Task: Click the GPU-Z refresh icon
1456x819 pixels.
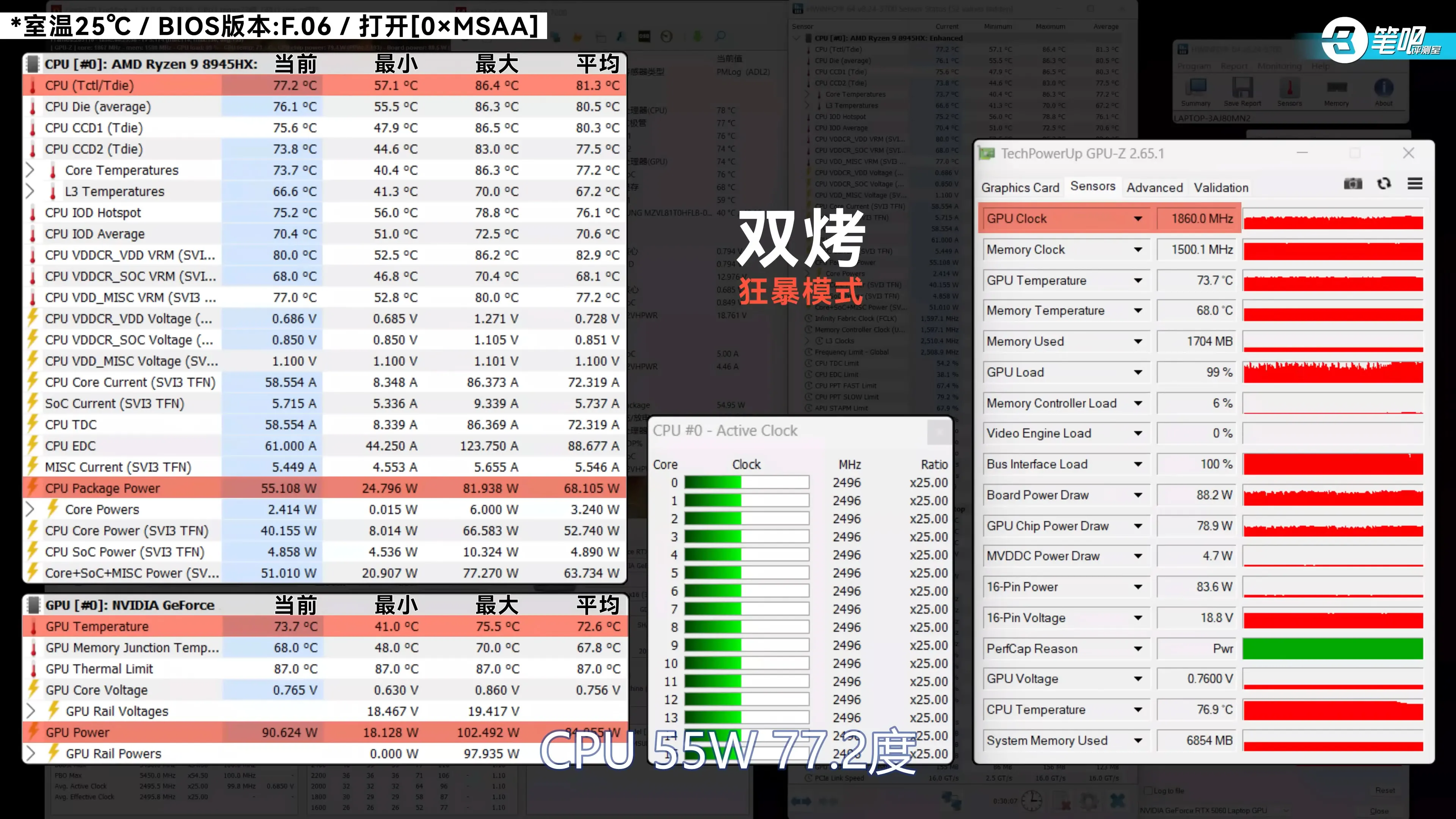Action: point(1384,184)
